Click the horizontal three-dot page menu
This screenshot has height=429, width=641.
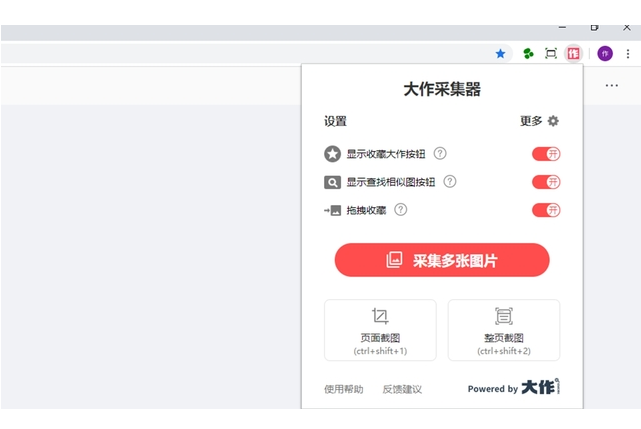point(612,85)
